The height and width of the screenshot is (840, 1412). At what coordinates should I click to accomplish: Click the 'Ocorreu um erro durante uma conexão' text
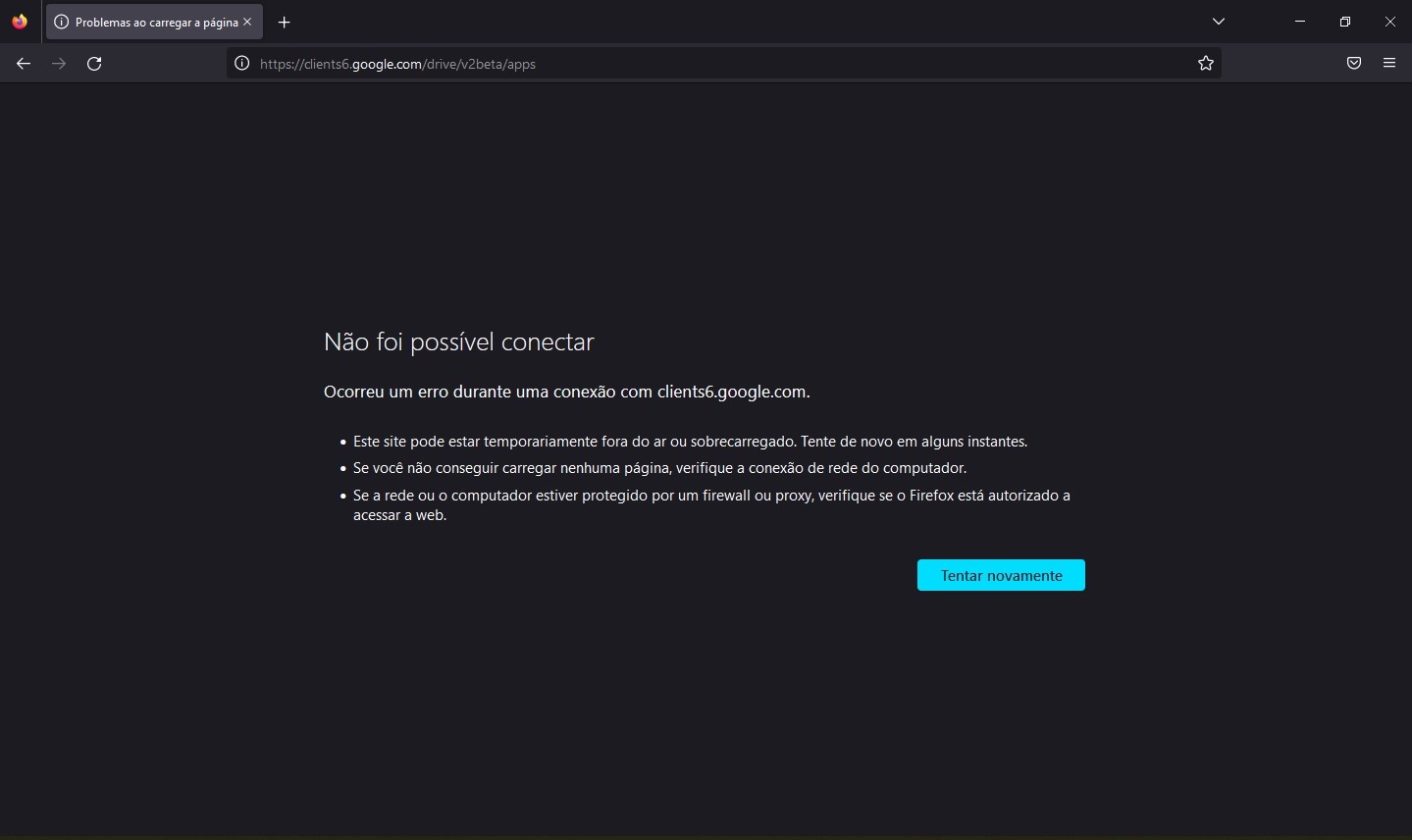click(567, 392)
